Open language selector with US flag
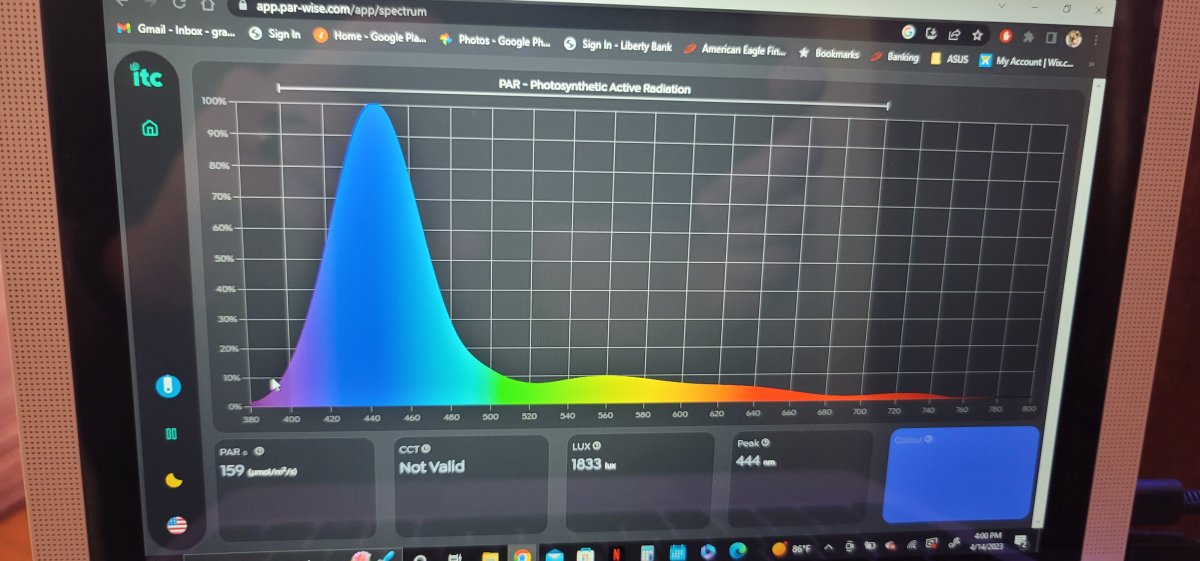The image size is (1200, 561). 177,525
